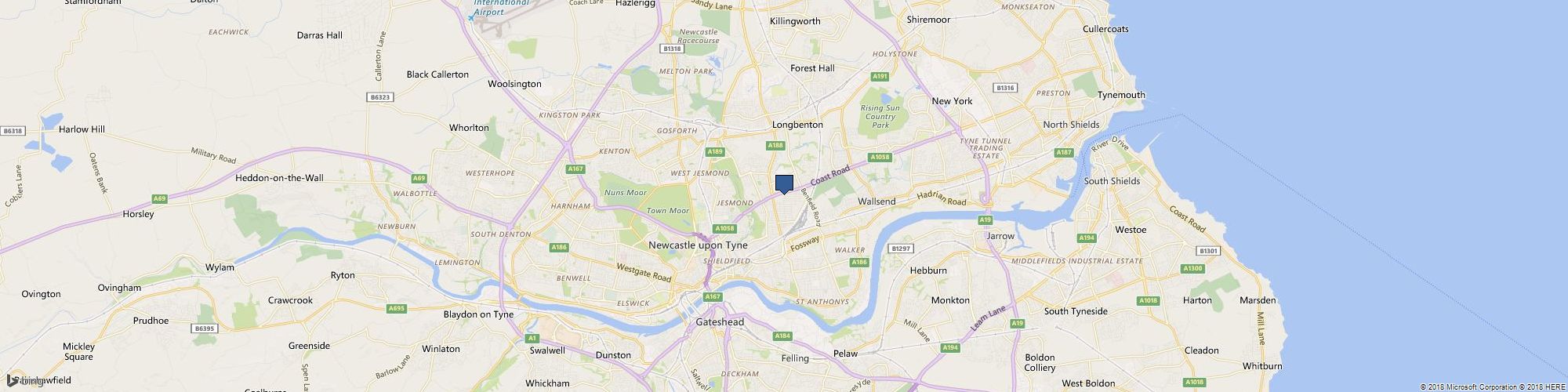
Task: Click the Newcastle upon Tyne city label
Action: [x=698, y=245]
